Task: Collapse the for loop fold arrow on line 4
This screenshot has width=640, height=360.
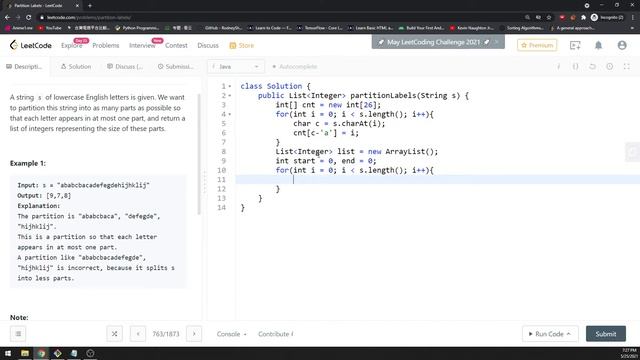Action: 230,114
